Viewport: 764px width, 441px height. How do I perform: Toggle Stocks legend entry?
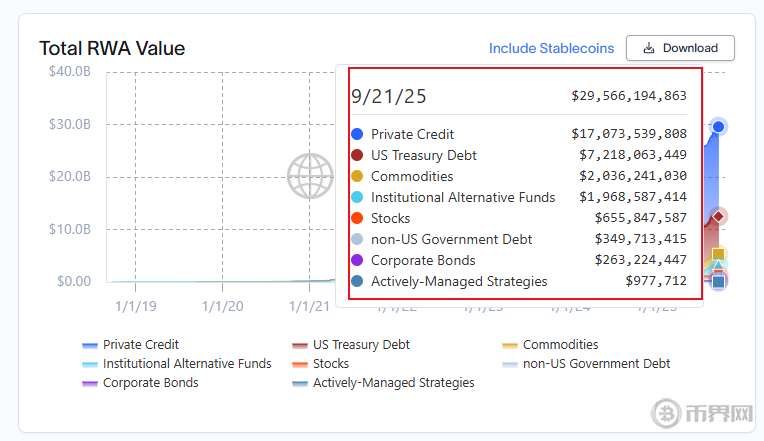pos(330,364)
